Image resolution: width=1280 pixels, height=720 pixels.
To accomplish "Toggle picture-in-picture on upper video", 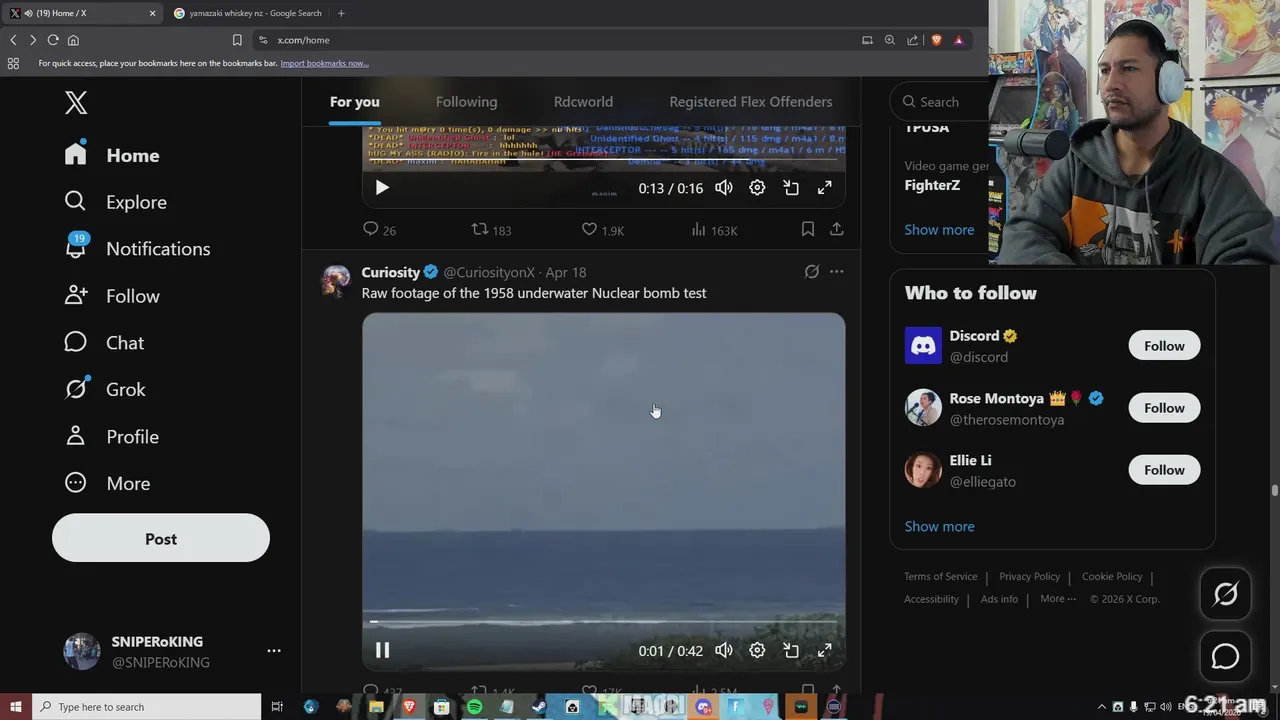I will tap(791, 188).
